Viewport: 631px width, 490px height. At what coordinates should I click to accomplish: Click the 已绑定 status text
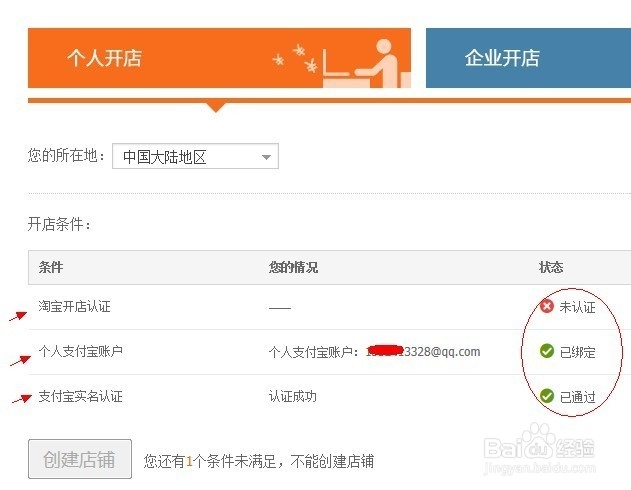click(x=577, y=352)
